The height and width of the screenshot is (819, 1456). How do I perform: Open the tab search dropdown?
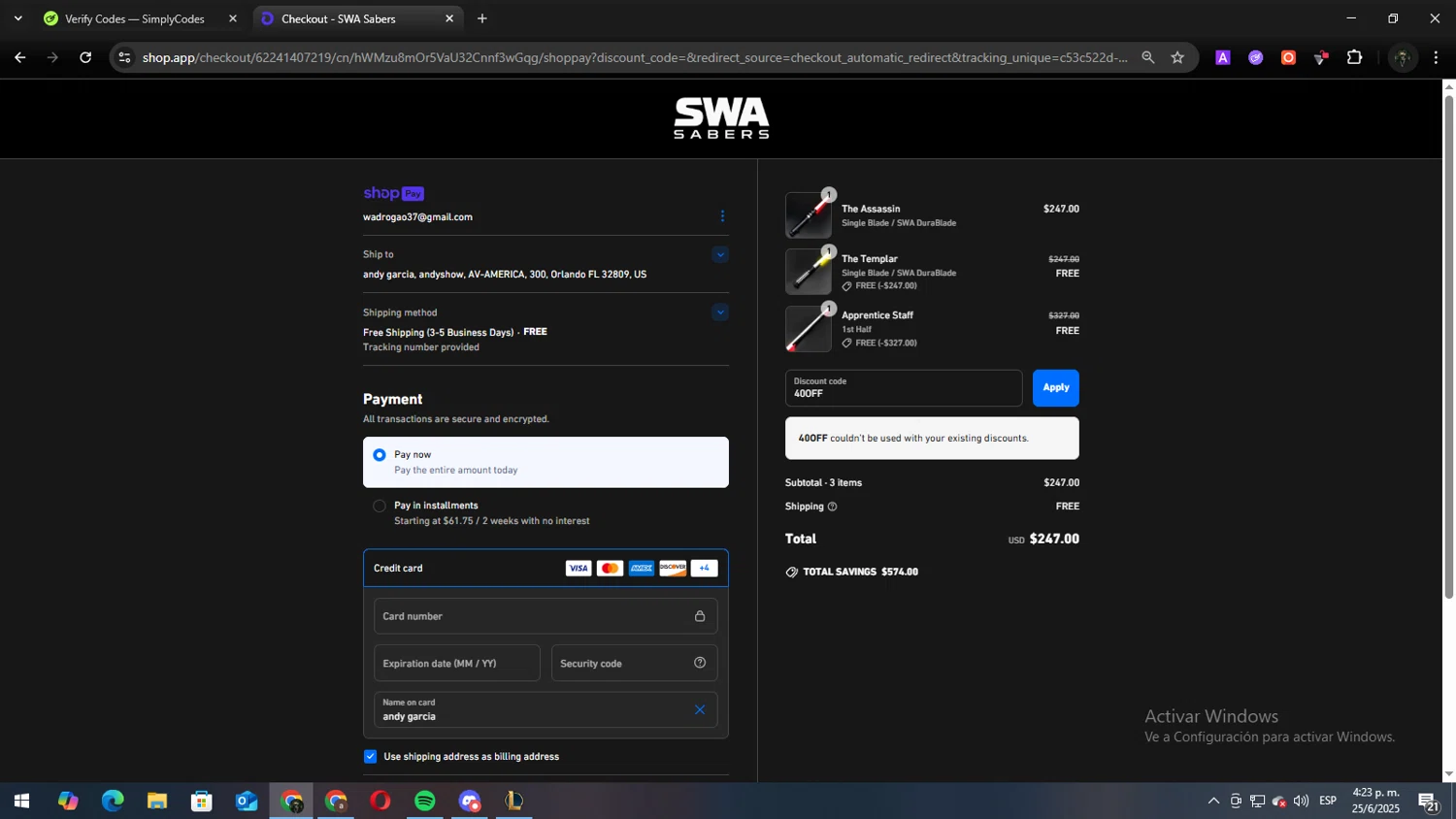17,18
